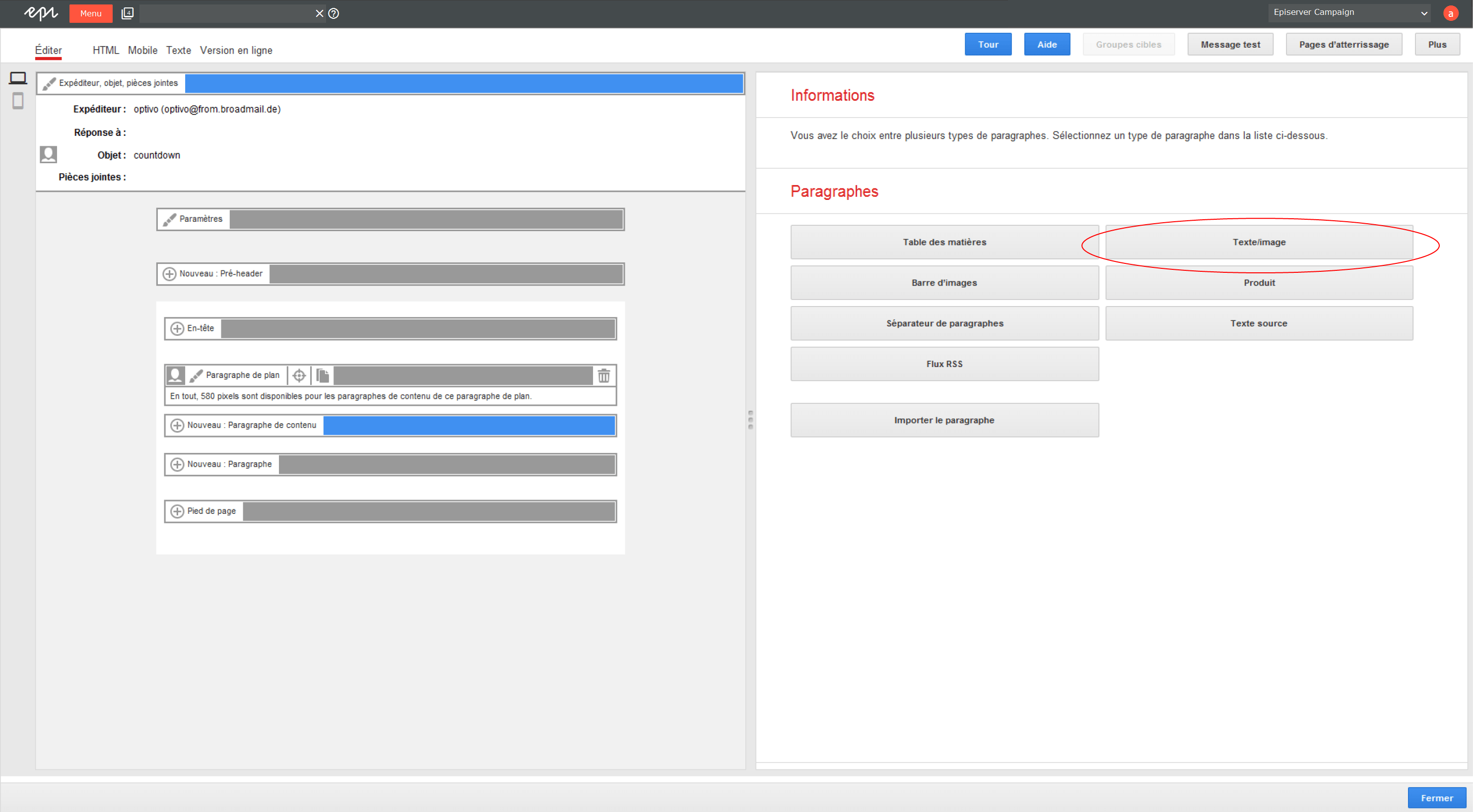
Task: Choose Barre d'images paragraph type
Action: [944, 283]
